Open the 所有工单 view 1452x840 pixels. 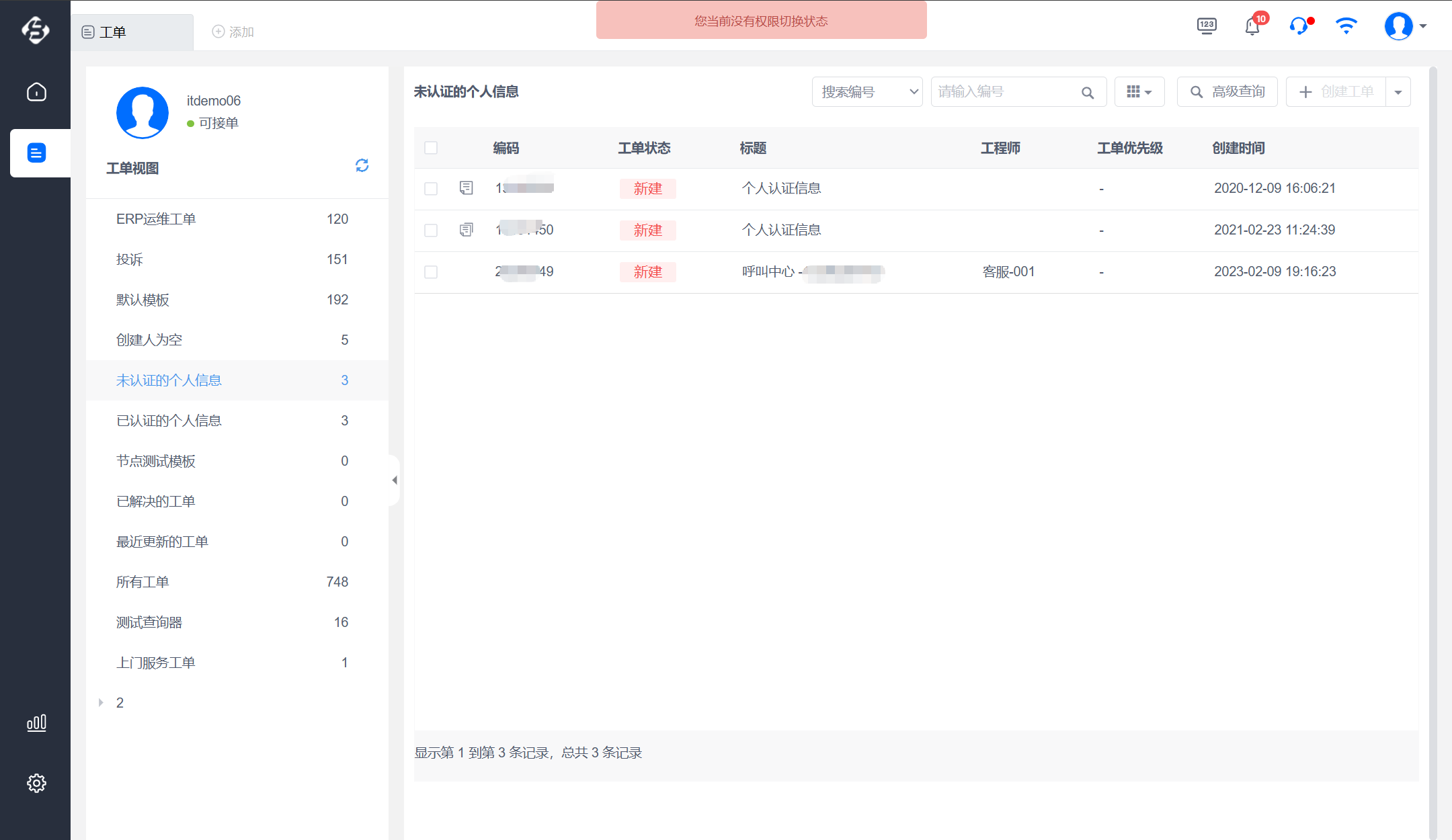coord(143,582)
